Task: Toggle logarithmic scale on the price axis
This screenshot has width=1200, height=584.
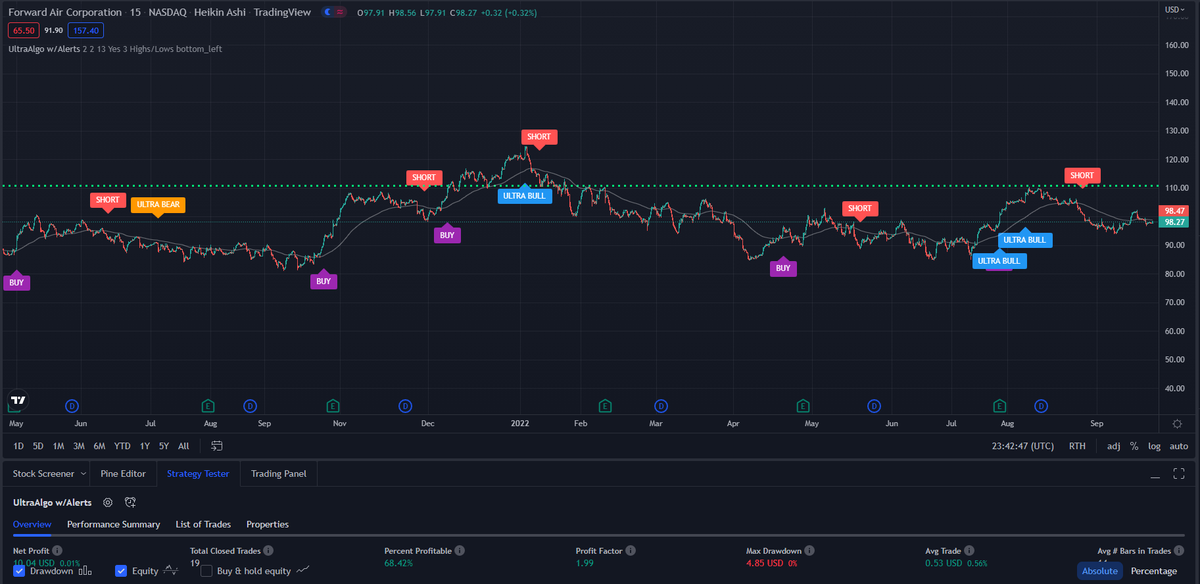Action: [x=1154, y=446]
